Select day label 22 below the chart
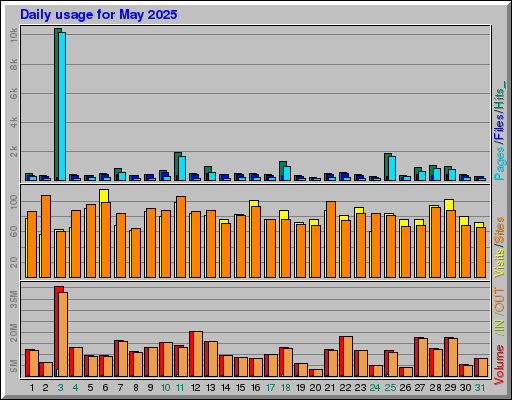The width and height of the screenshot is (512, 400). 345,388
